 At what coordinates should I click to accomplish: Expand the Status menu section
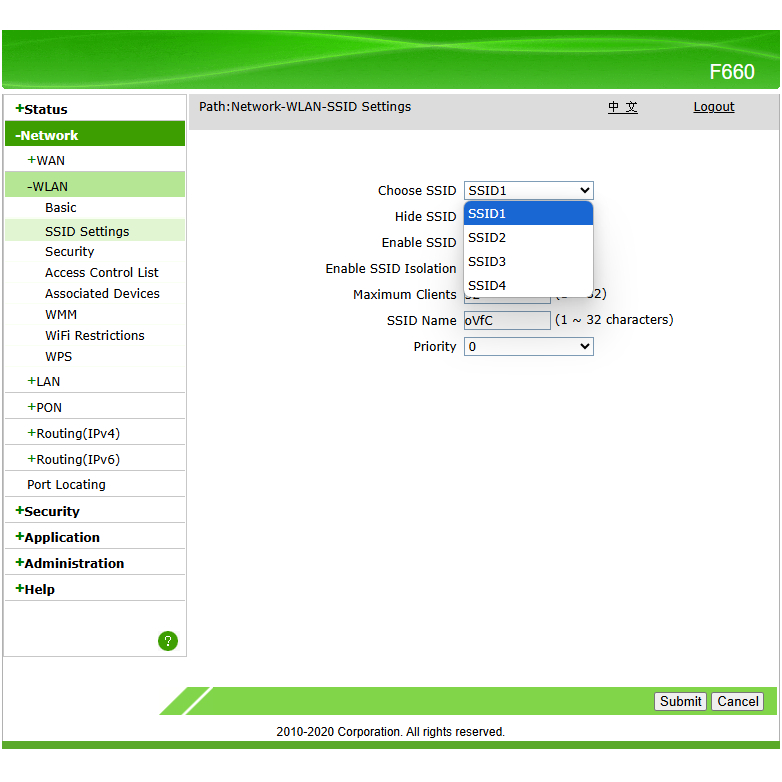[x=42, y=109]
